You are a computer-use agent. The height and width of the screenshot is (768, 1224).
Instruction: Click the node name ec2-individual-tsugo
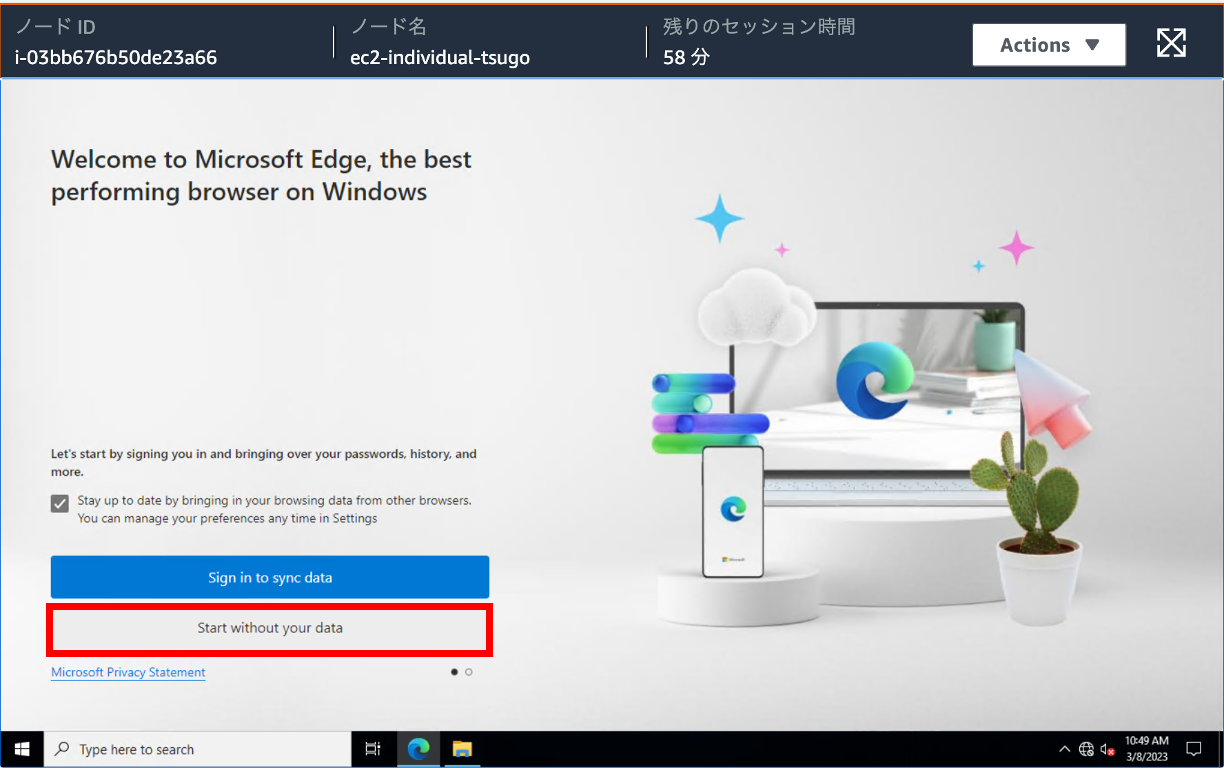pos(440,57)
